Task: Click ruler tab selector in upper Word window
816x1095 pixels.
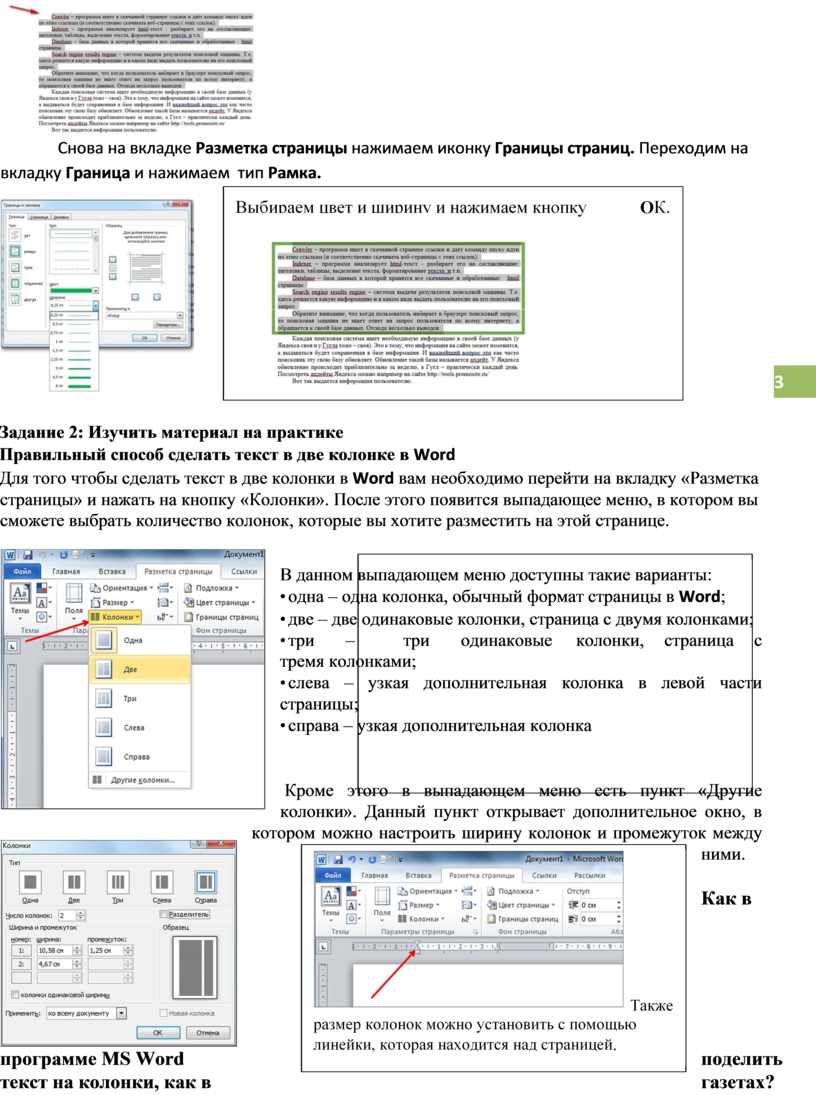Action: (x=12, y=646)
